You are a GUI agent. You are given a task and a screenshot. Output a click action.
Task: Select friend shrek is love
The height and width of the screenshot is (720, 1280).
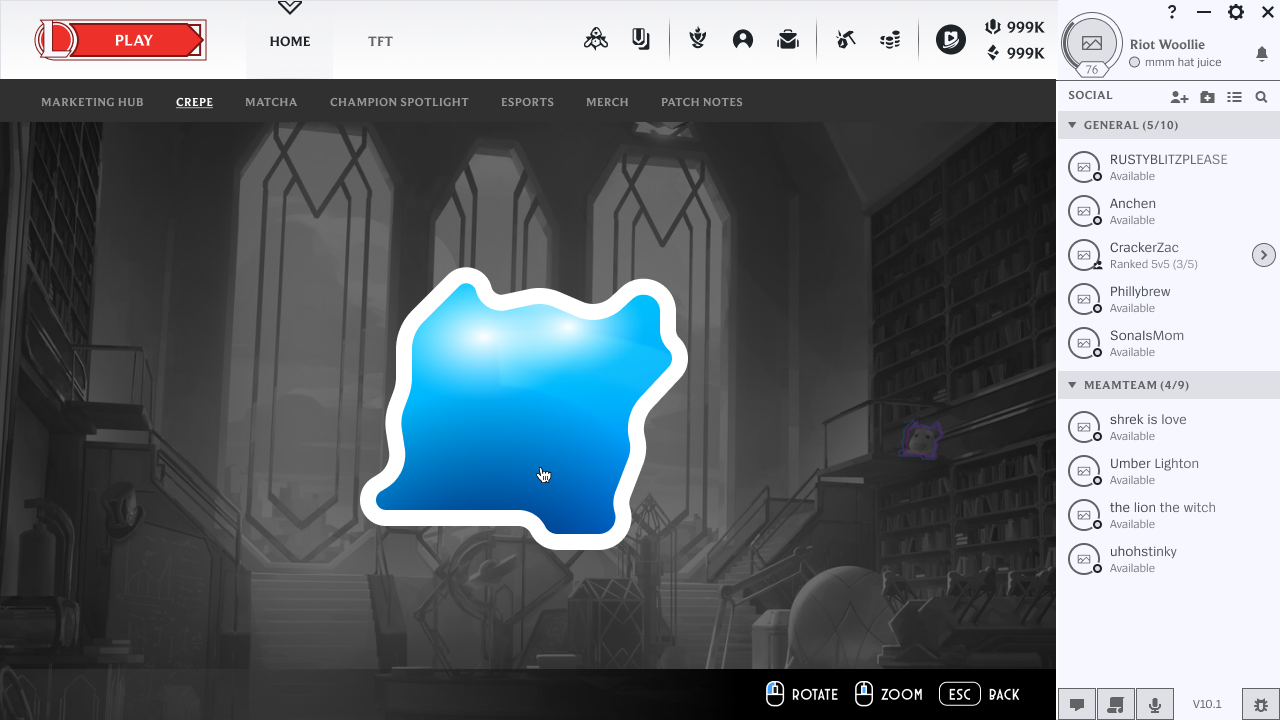coord(1168,427)
